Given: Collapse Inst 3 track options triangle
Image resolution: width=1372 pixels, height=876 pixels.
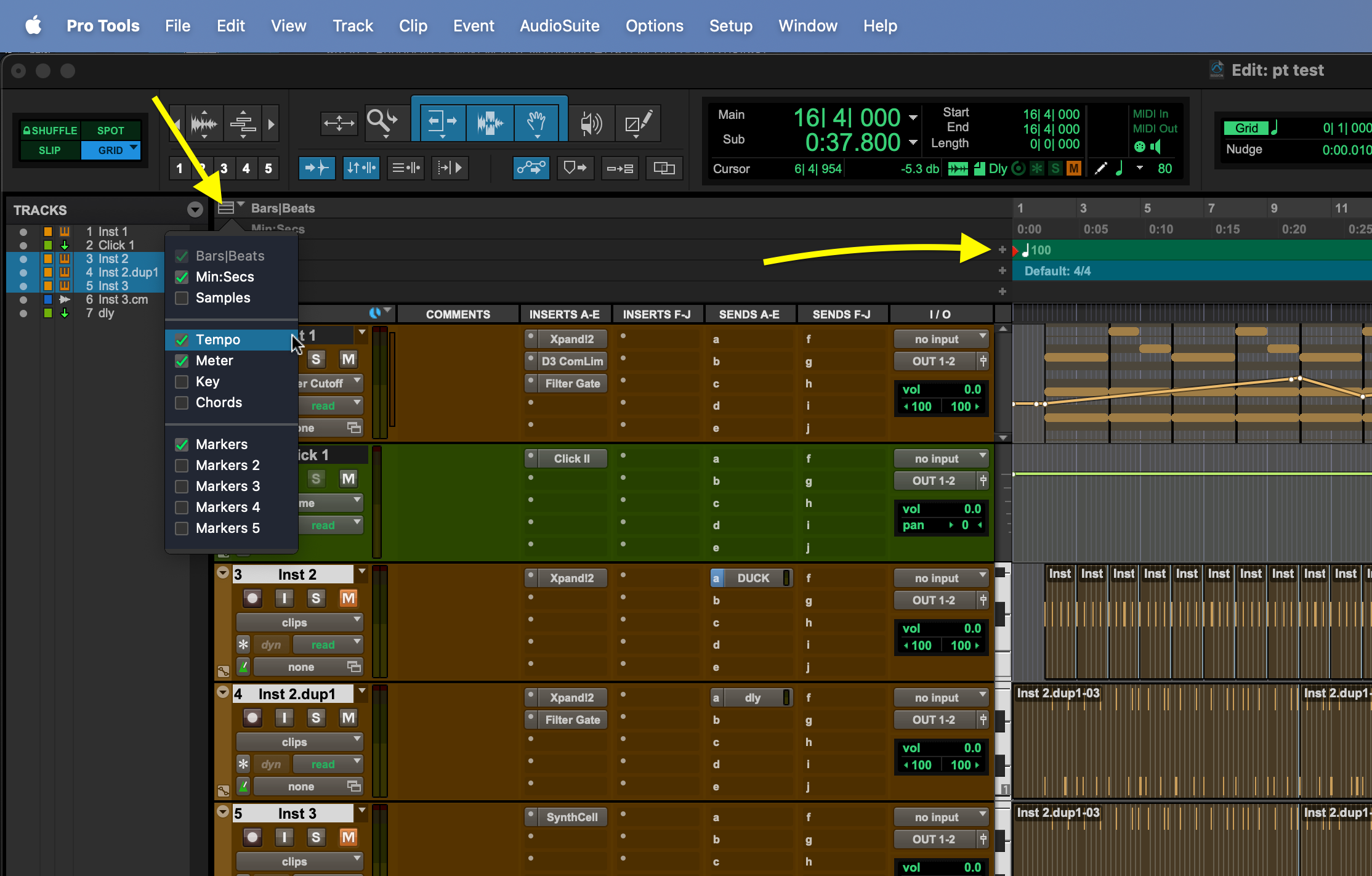Looking at the screenshot, I should pos(223,812).
